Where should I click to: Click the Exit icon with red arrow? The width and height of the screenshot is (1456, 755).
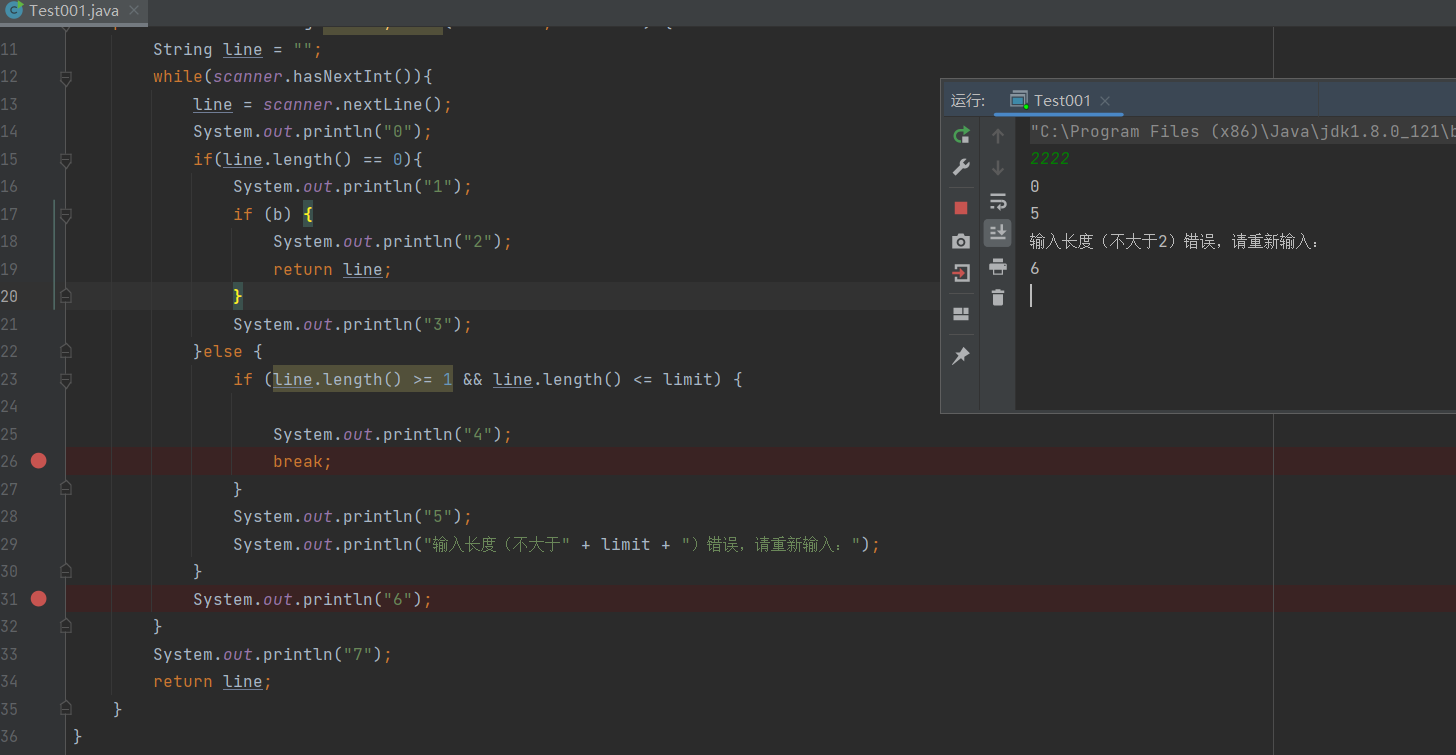[x=961, y=273]
